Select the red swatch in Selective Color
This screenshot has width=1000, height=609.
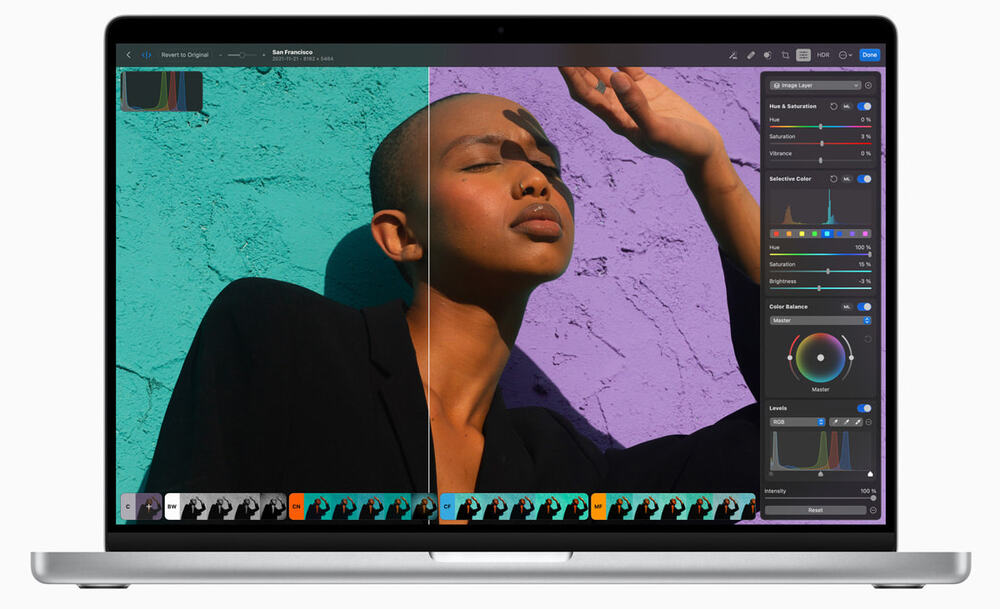click(x=776, y=233)
